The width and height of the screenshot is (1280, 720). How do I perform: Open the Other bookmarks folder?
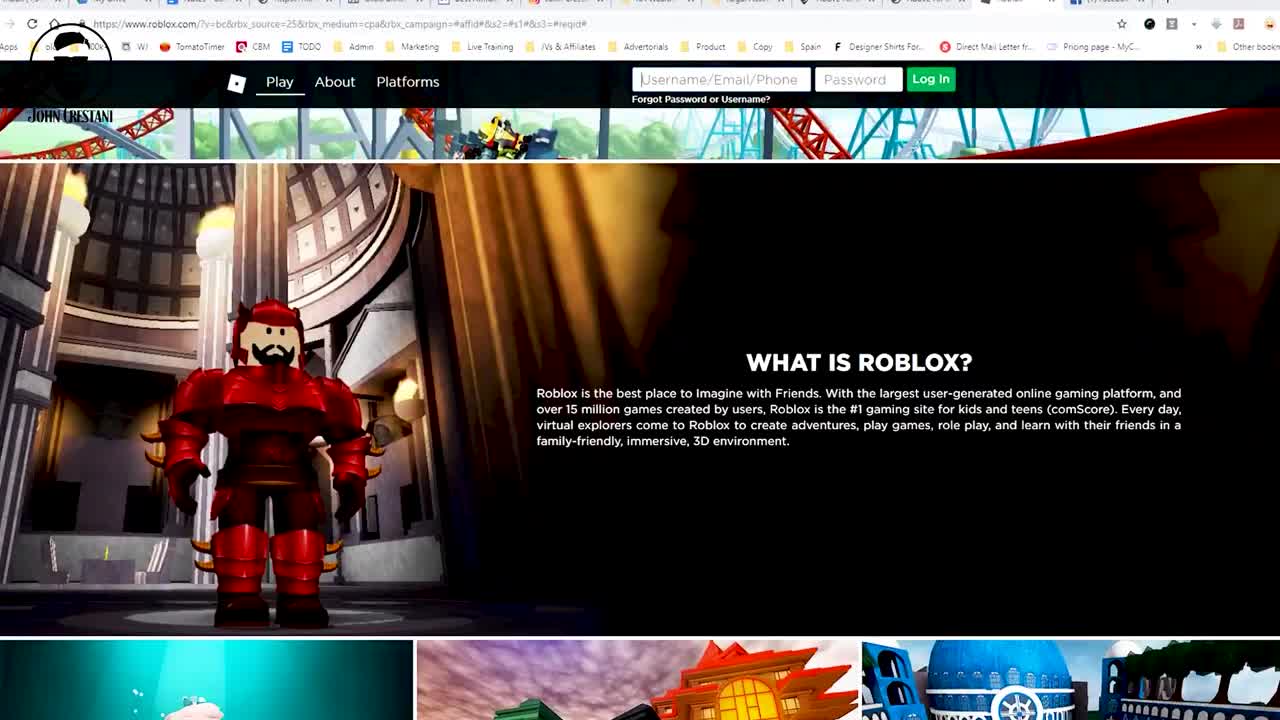1249,47
